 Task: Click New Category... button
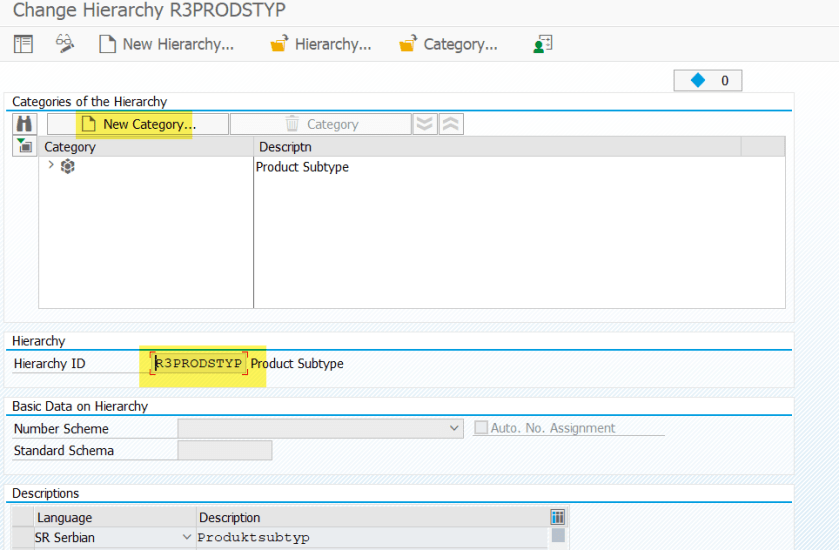click(138, 124)
